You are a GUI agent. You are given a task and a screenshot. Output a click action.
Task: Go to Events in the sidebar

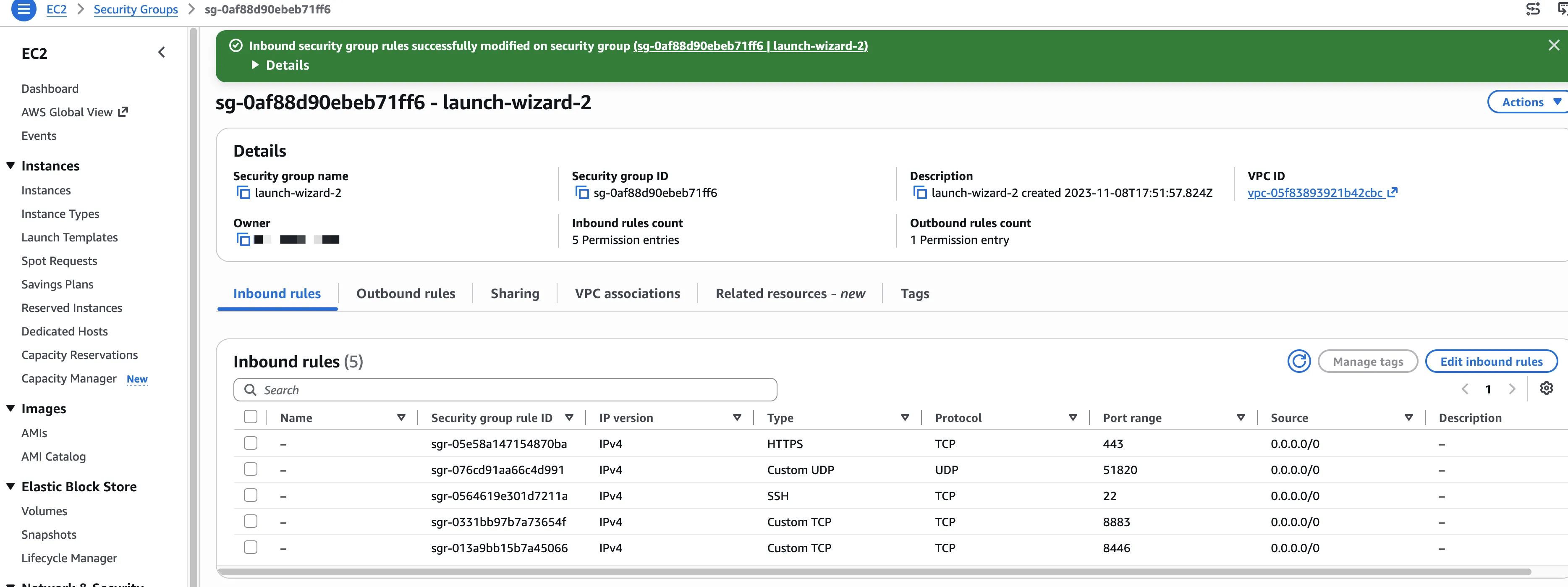coord(39,136)
